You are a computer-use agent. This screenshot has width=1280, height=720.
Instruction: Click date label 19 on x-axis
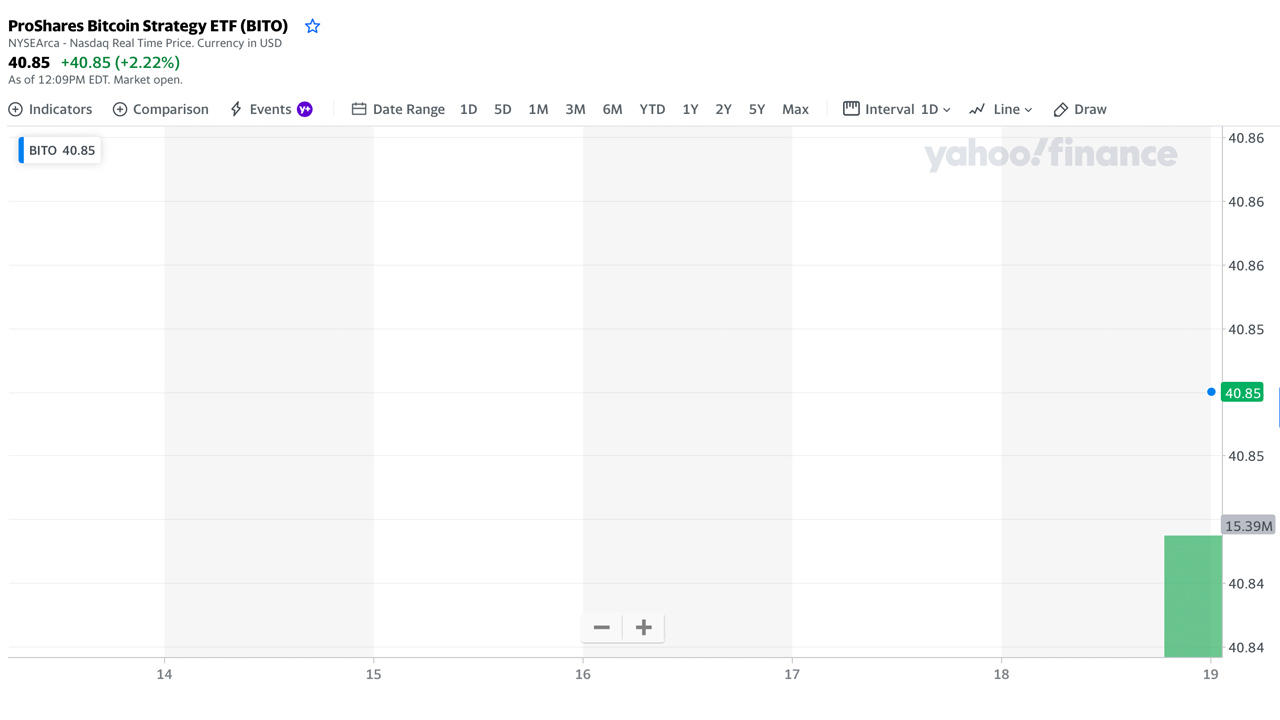coord(1211,674)
